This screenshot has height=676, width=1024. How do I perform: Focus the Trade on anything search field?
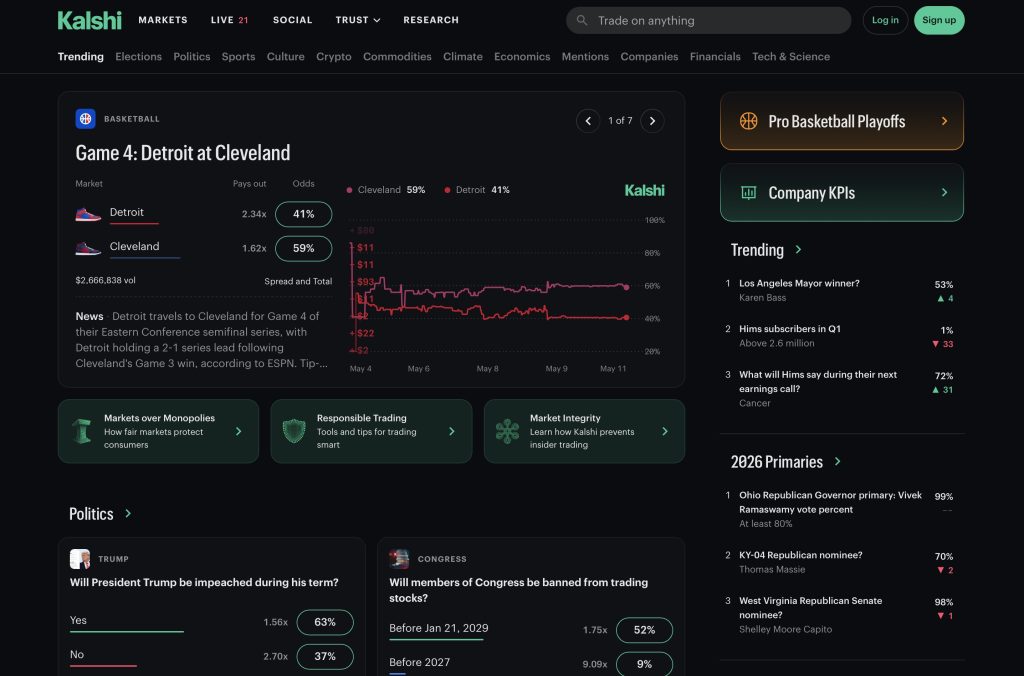[x=709, y=20]
